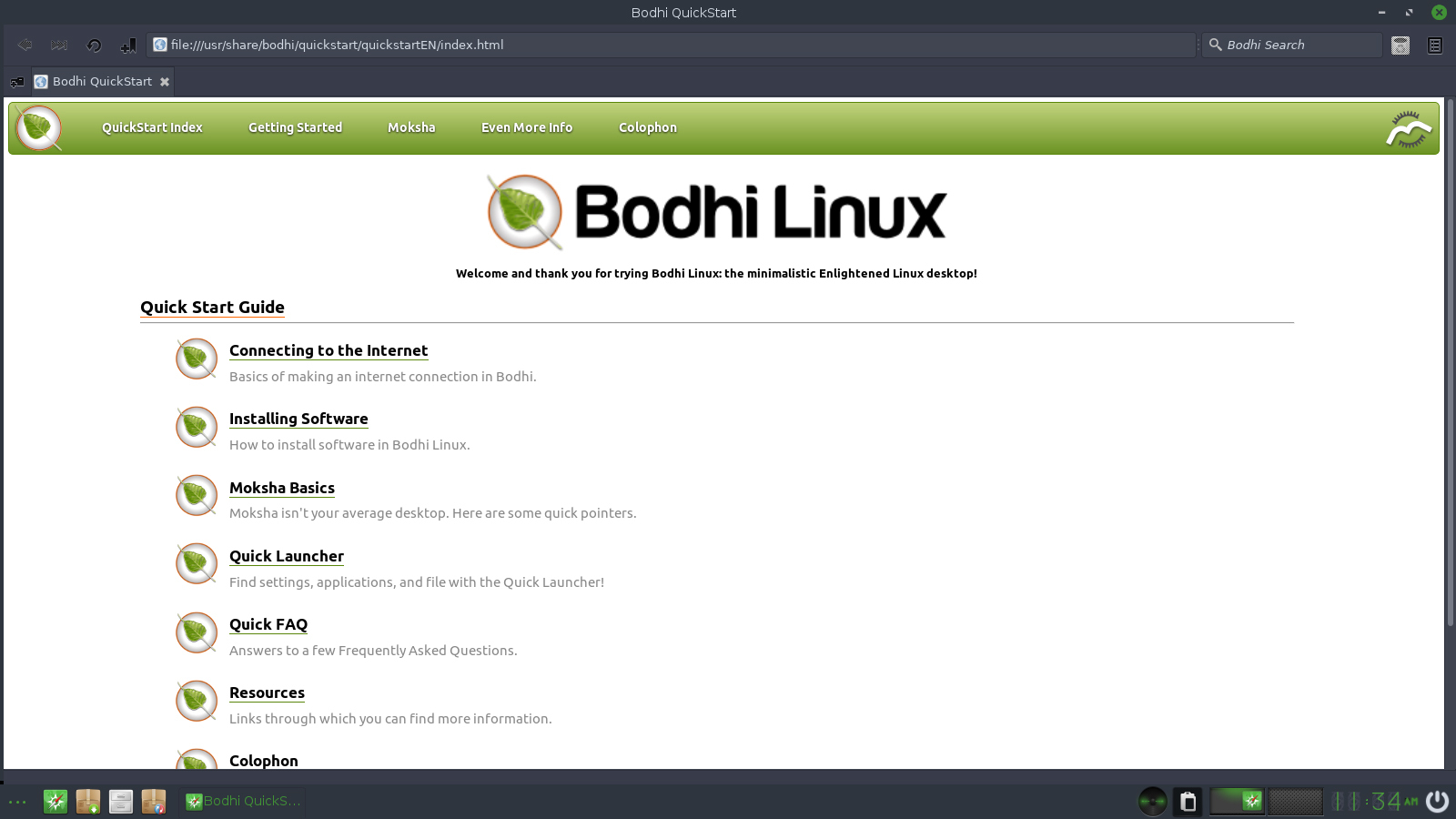
Task: Click leaf icon beside Installing Software
Action: (197, 427)
